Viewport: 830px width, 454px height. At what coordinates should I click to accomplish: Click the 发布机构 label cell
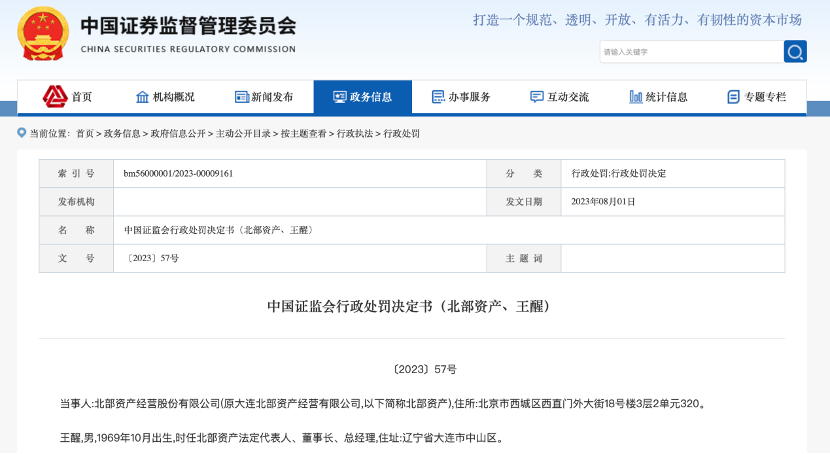(x=76, y=202)
